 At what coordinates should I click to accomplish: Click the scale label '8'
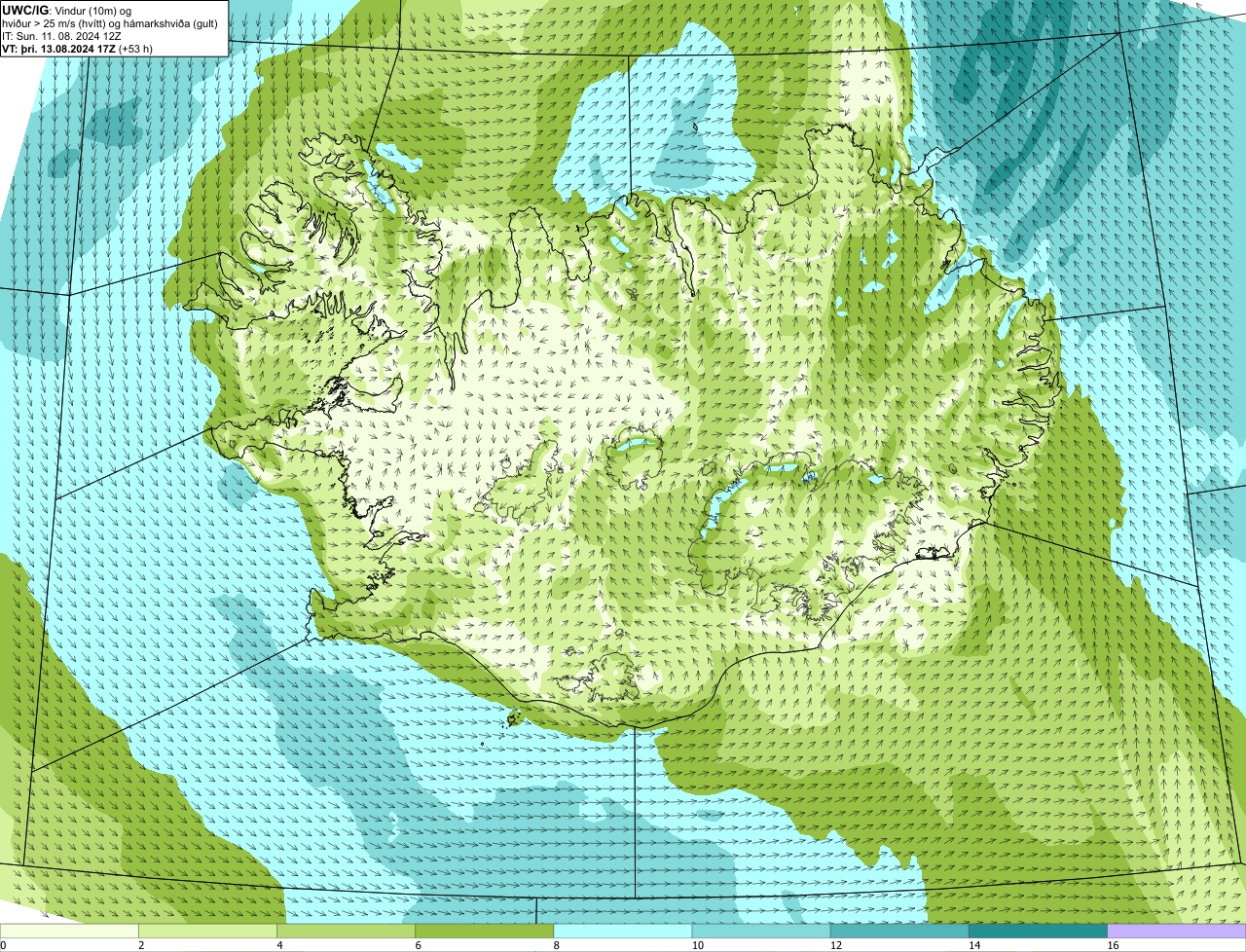(556, 945)
